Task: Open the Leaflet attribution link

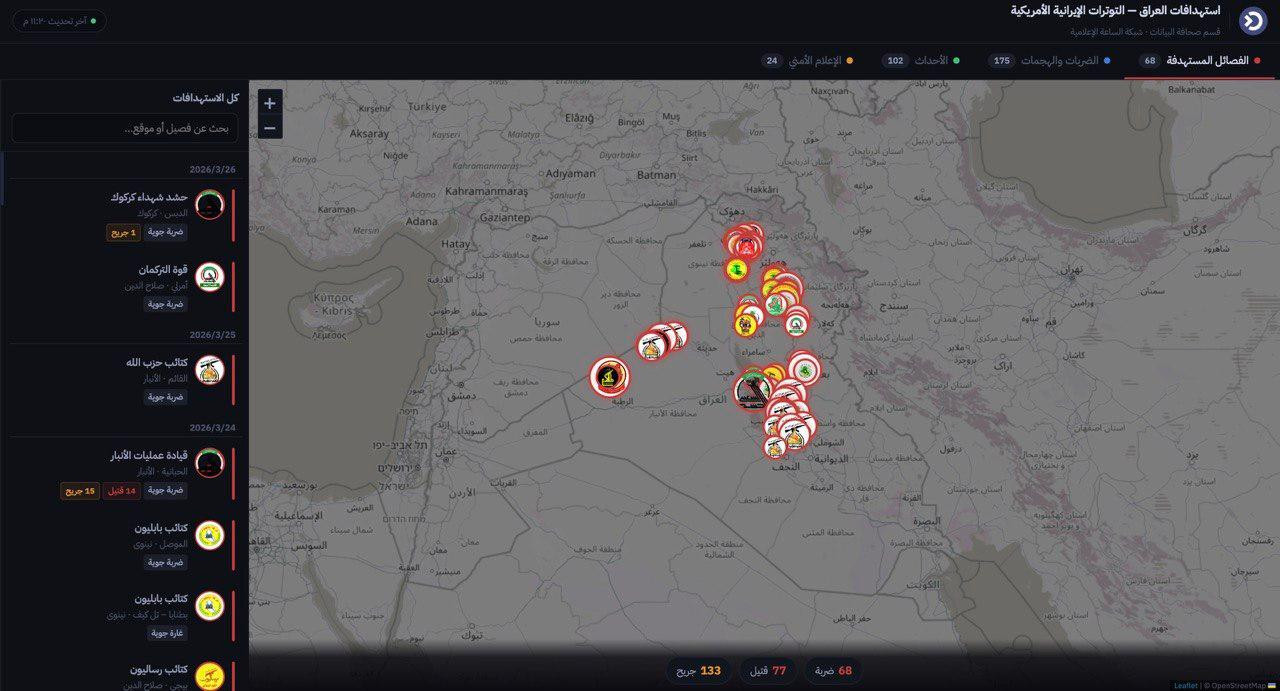Action: pos(1185,685)
